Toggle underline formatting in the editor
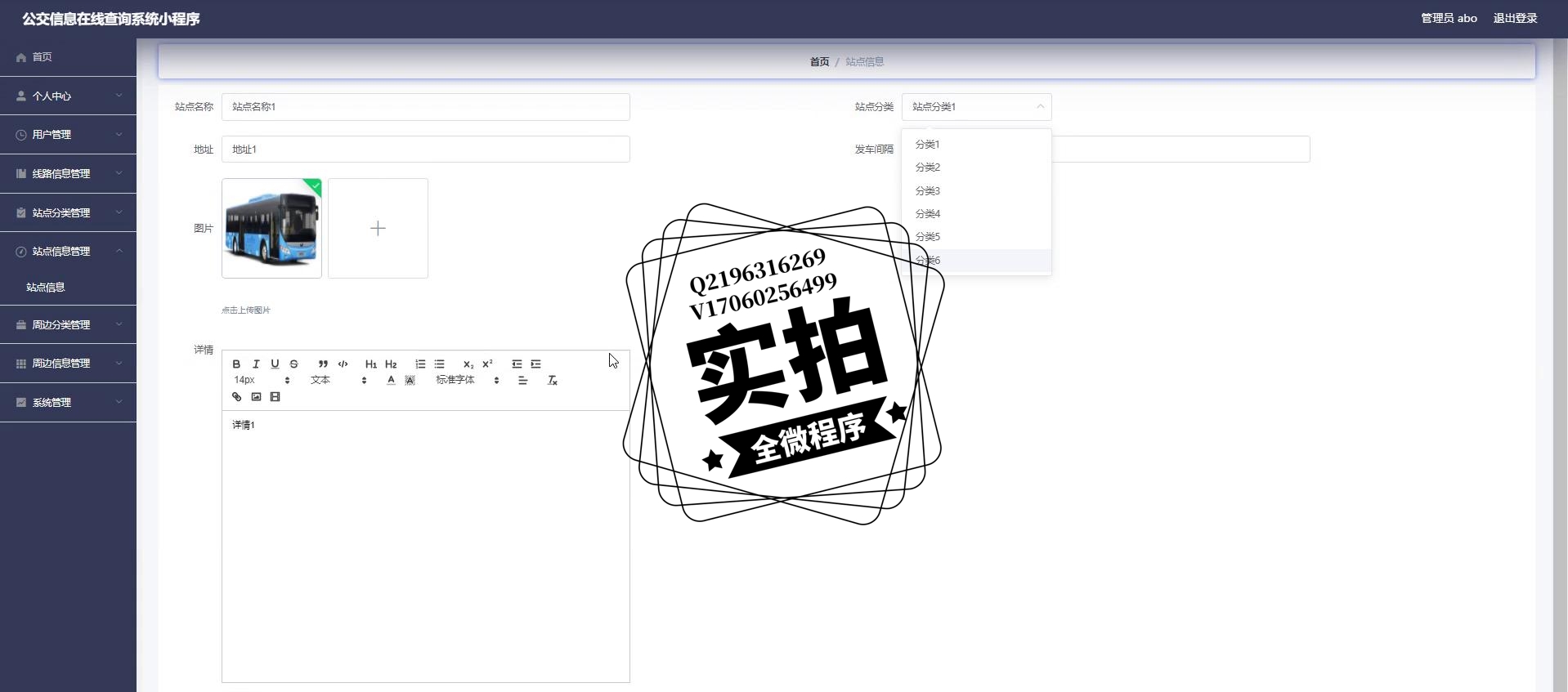Viewport: 1568px width, 692px height. [x=275, y=364]
